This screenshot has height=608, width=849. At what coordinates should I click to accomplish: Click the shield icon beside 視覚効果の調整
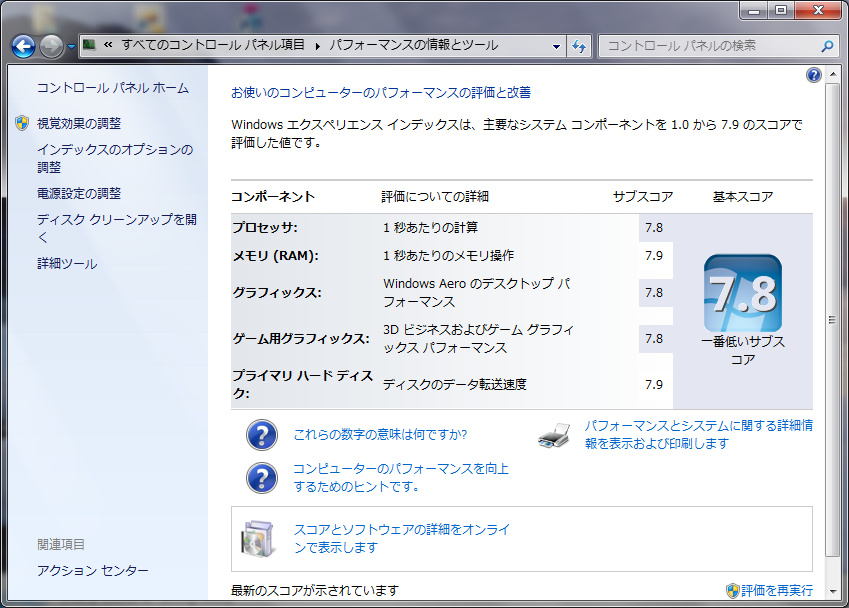click(x=22, y=123)
